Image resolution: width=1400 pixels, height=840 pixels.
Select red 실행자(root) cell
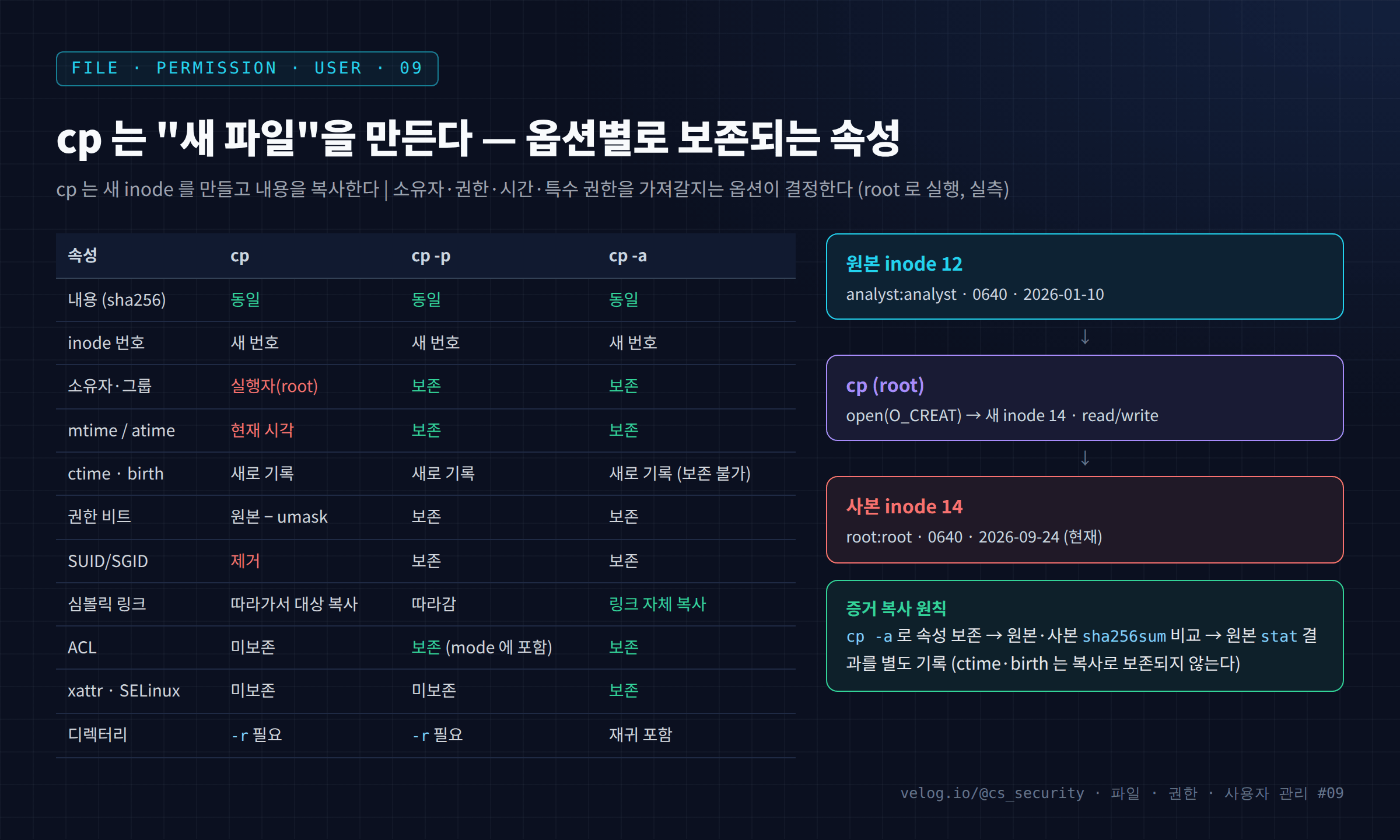click(274, 386)
